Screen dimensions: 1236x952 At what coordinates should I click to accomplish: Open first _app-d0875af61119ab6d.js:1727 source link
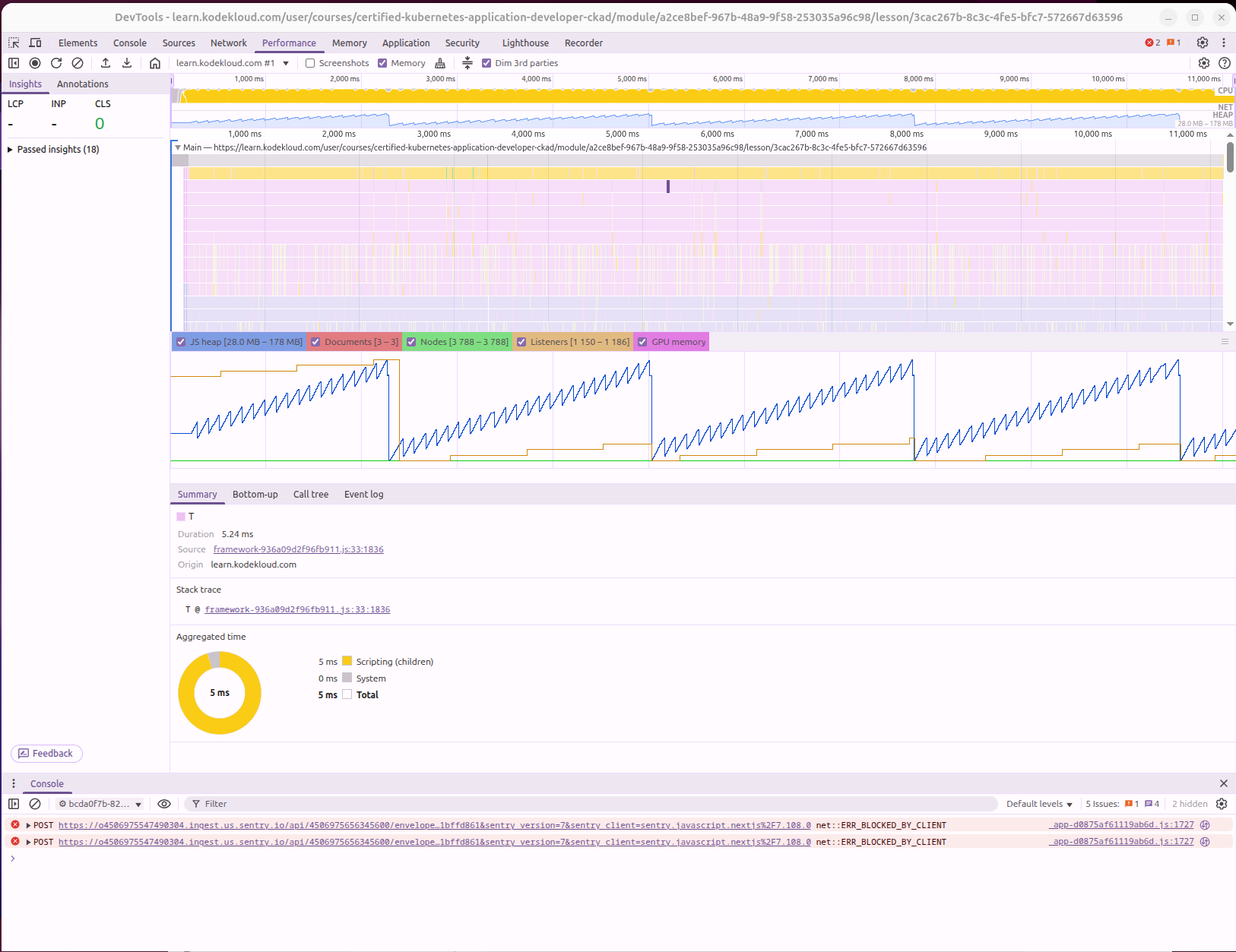[1121, 825]
